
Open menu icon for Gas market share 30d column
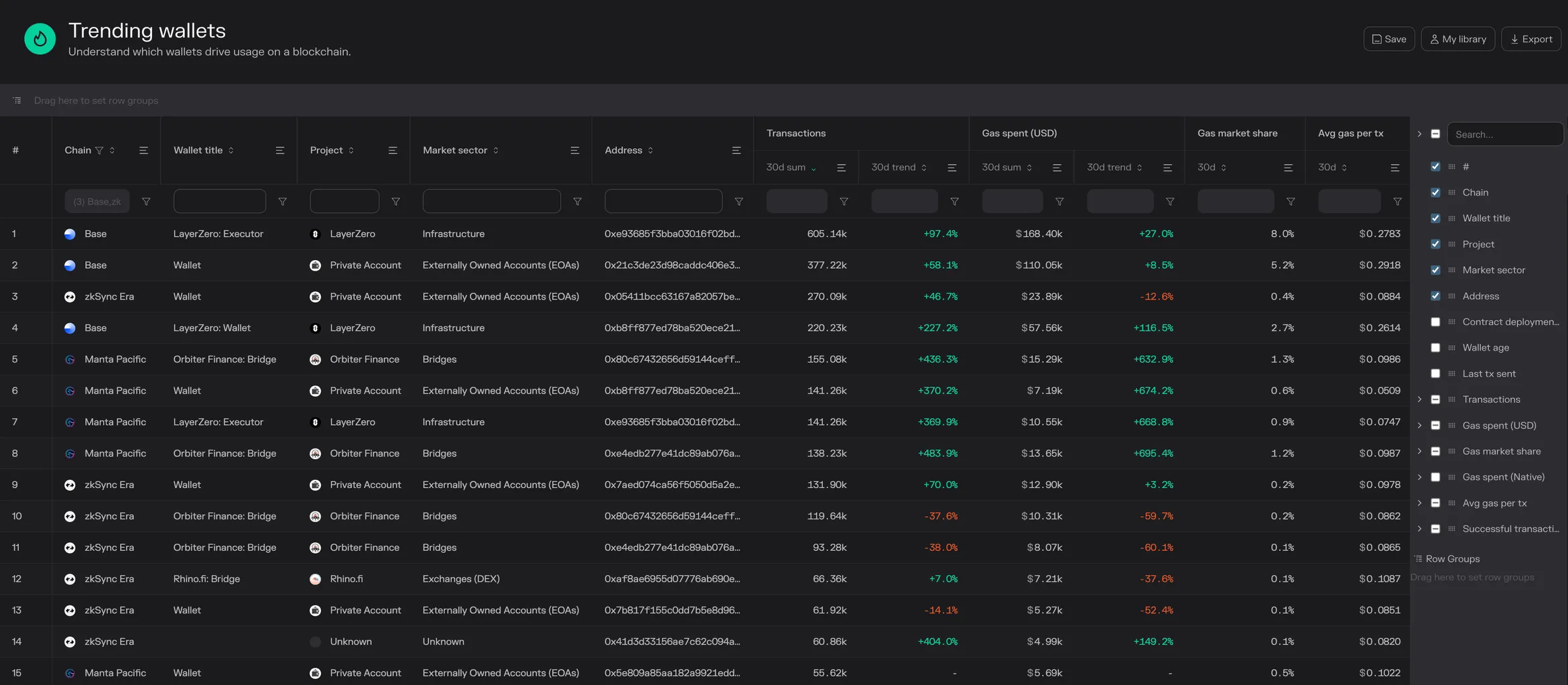[1289, 168]
